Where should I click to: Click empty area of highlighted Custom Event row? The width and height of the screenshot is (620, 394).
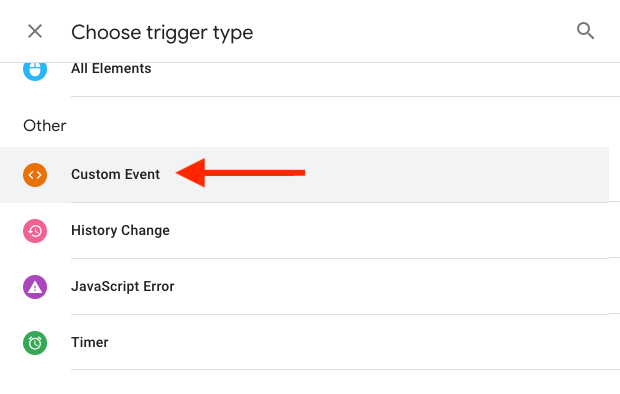pos(455,175)
